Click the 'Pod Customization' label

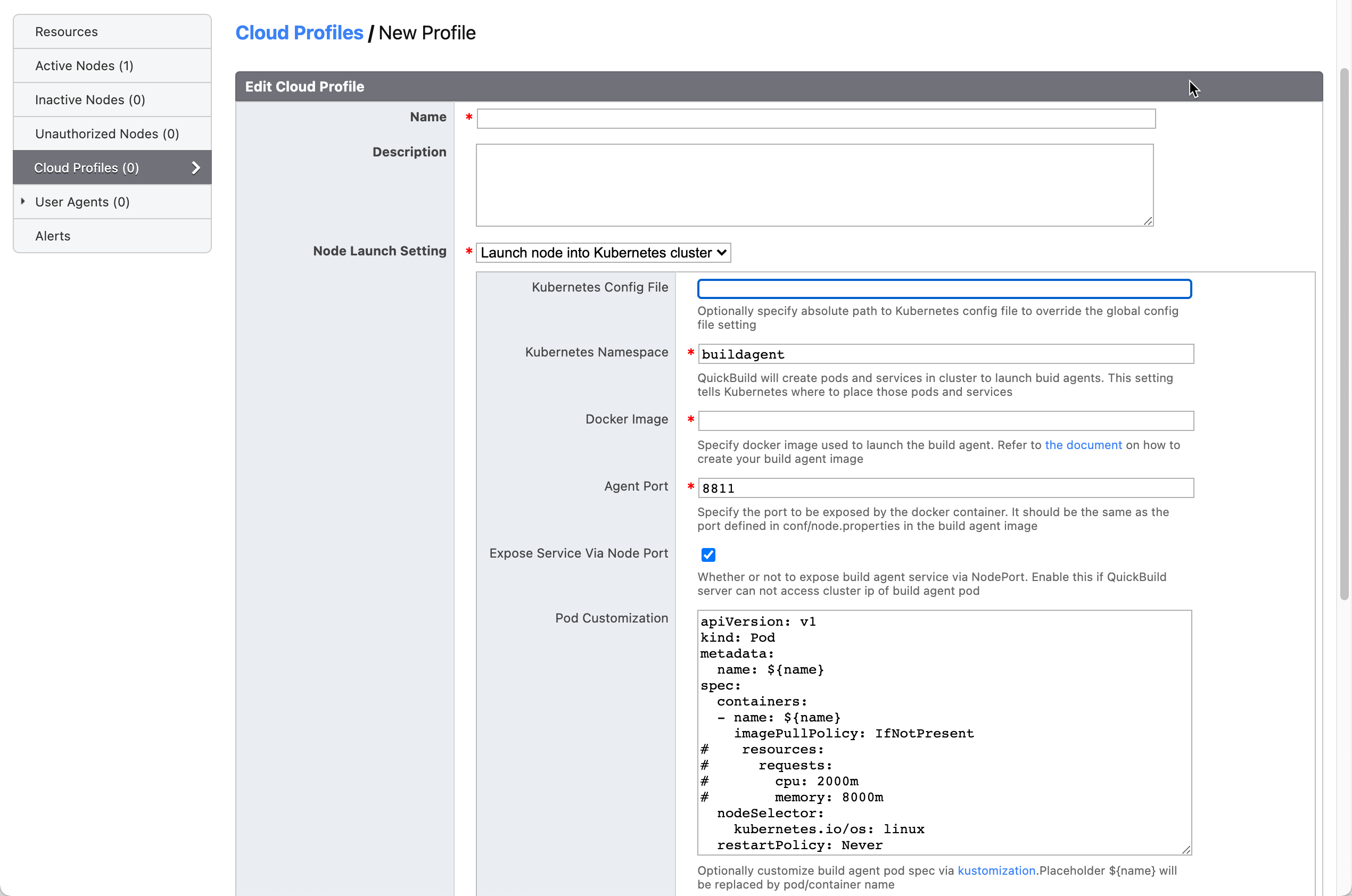pyautogui.click(x=611, y=618)
